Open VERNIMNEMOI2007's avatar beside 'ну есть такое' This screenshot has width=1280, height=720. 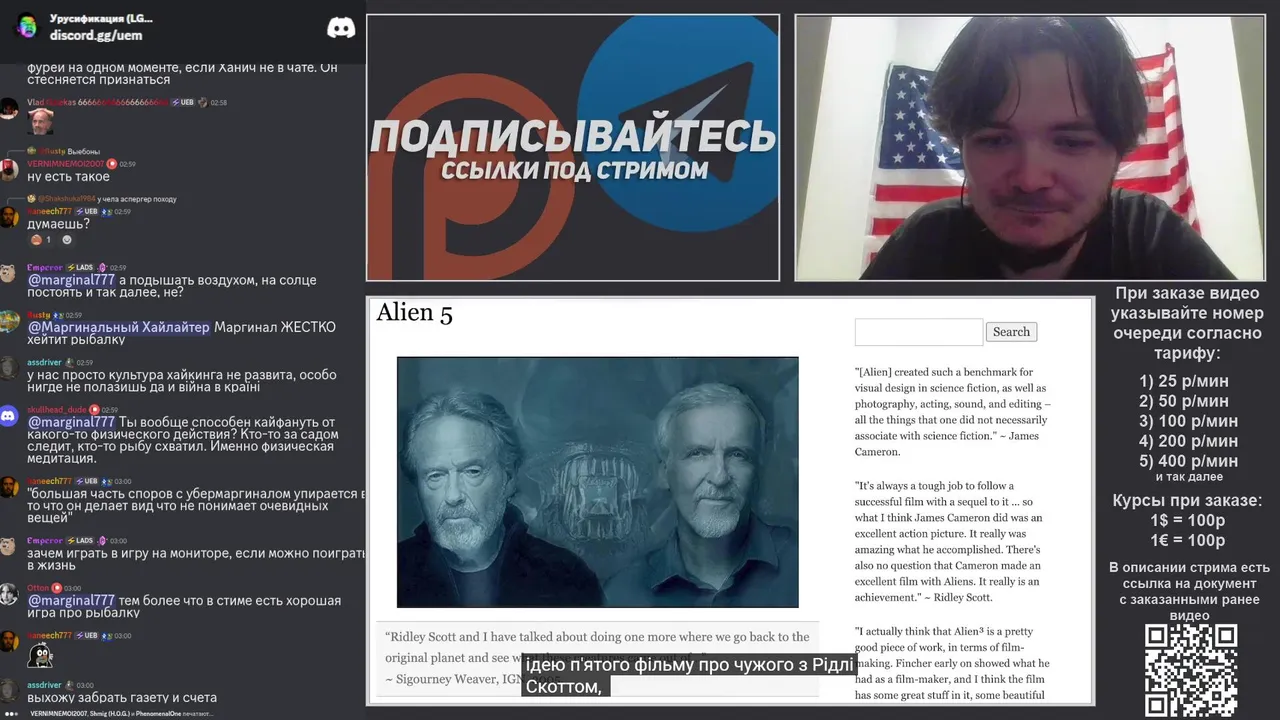9,170
